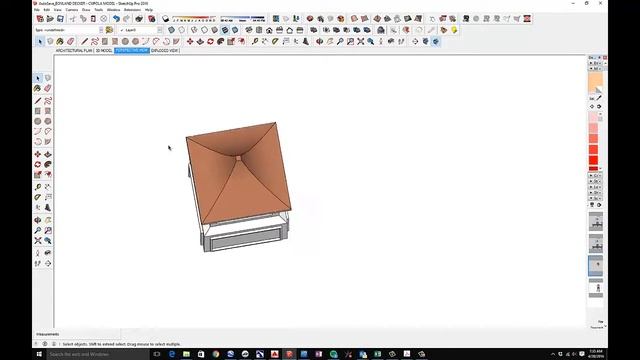The width and height of the screenshot is (640, 360).
Task: Select the Follow Me tool in left toolbar
Action: coord(48,164)
